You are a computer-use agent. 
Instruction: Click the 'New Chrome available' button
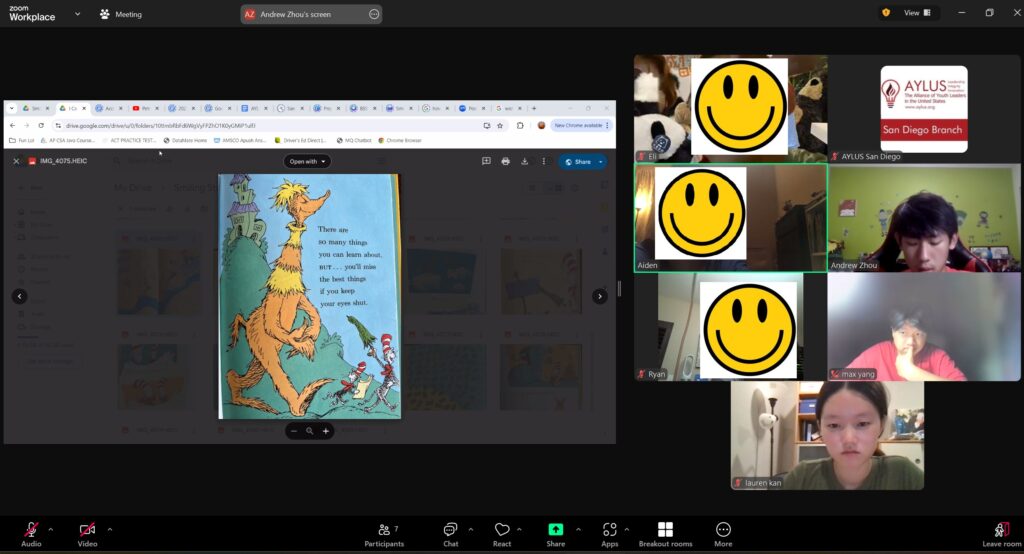point(581,125)
